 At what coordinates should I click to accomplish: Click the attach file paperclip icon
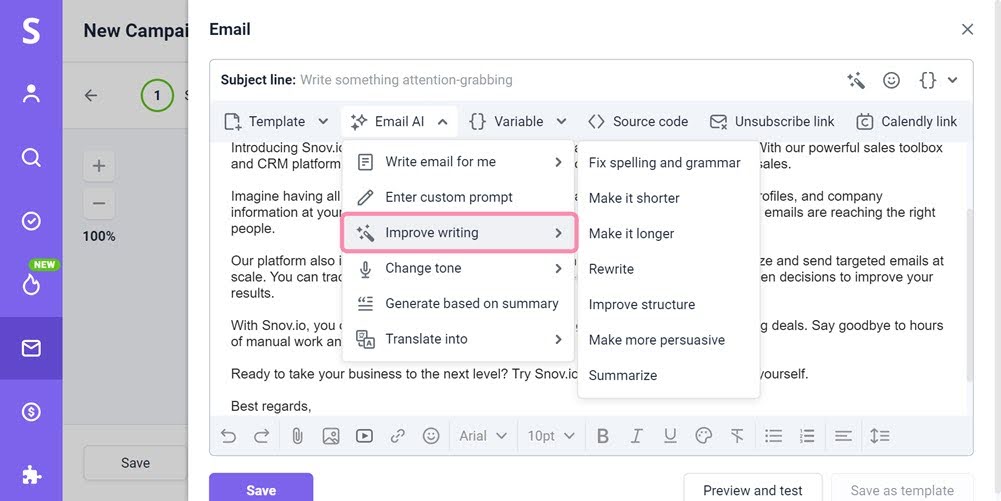click(x=297, y=436)
